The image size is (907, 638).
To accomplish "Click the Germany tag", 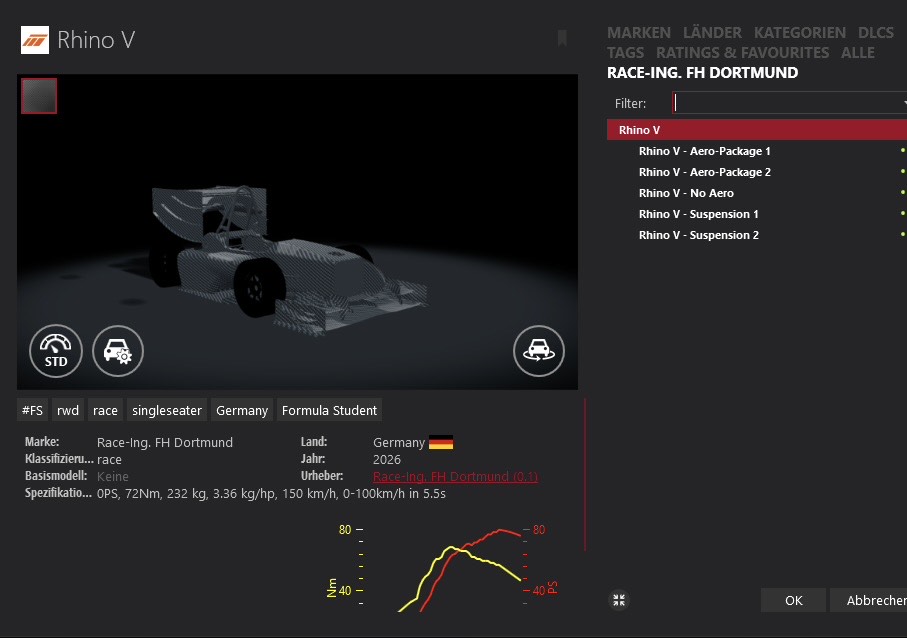I will [x=242, y=410].
